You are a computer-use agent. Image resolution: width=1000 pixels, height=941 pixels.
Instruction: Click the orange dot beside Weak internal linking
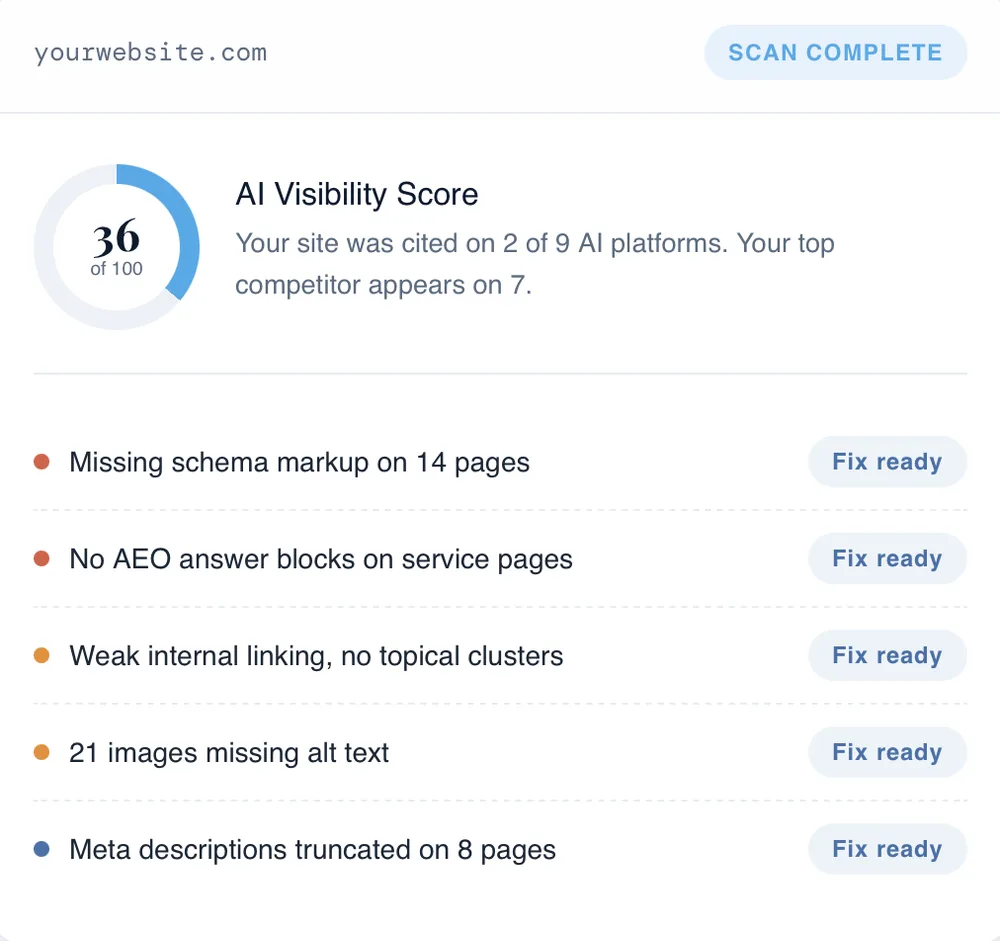tap(41, 655)
